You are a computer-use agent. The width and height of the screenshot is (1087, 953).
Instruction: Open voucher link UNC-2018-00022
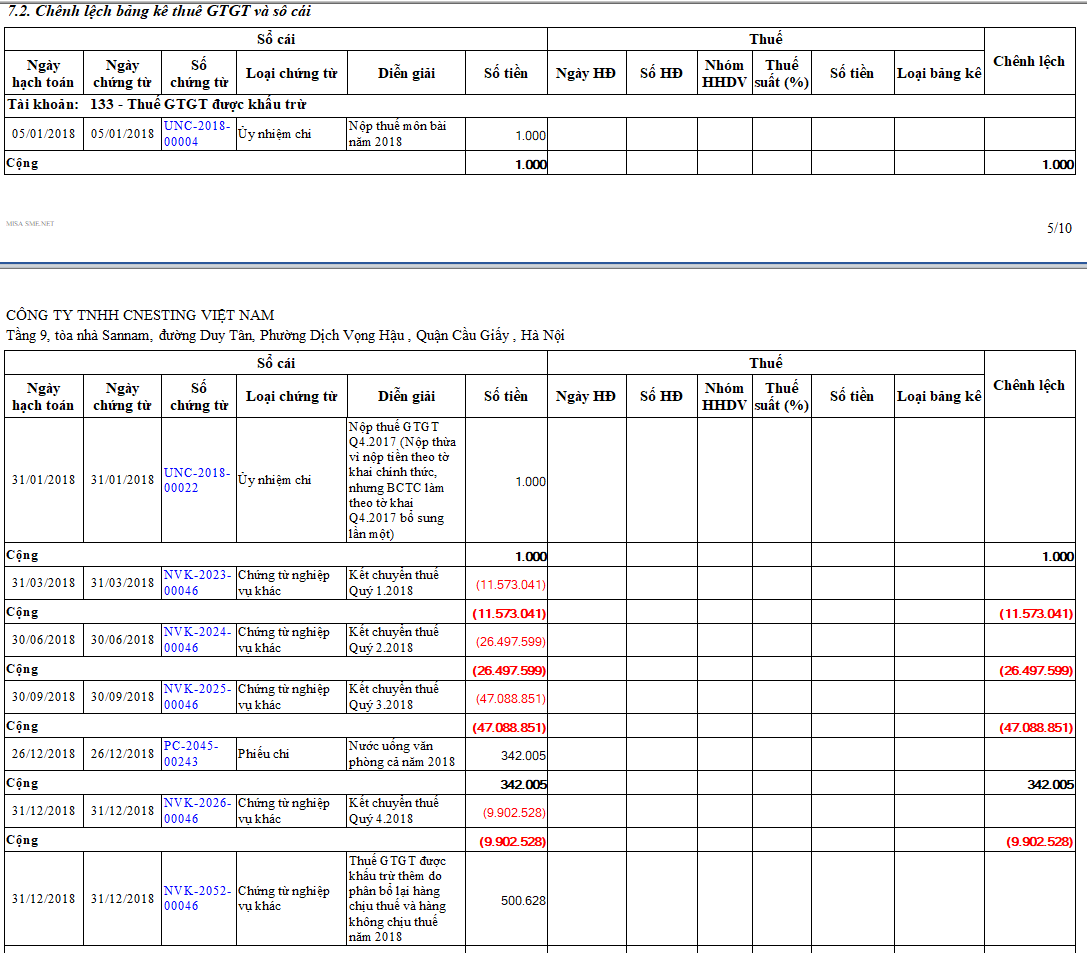click(197, 480)
